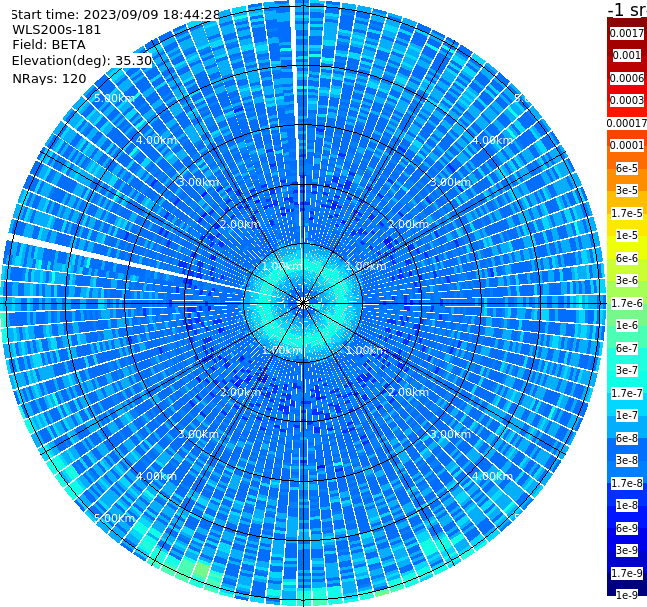This screenshot has width=647, height=607.
Task: Click colorbar value 1e-6
Action: pos(627,325)
